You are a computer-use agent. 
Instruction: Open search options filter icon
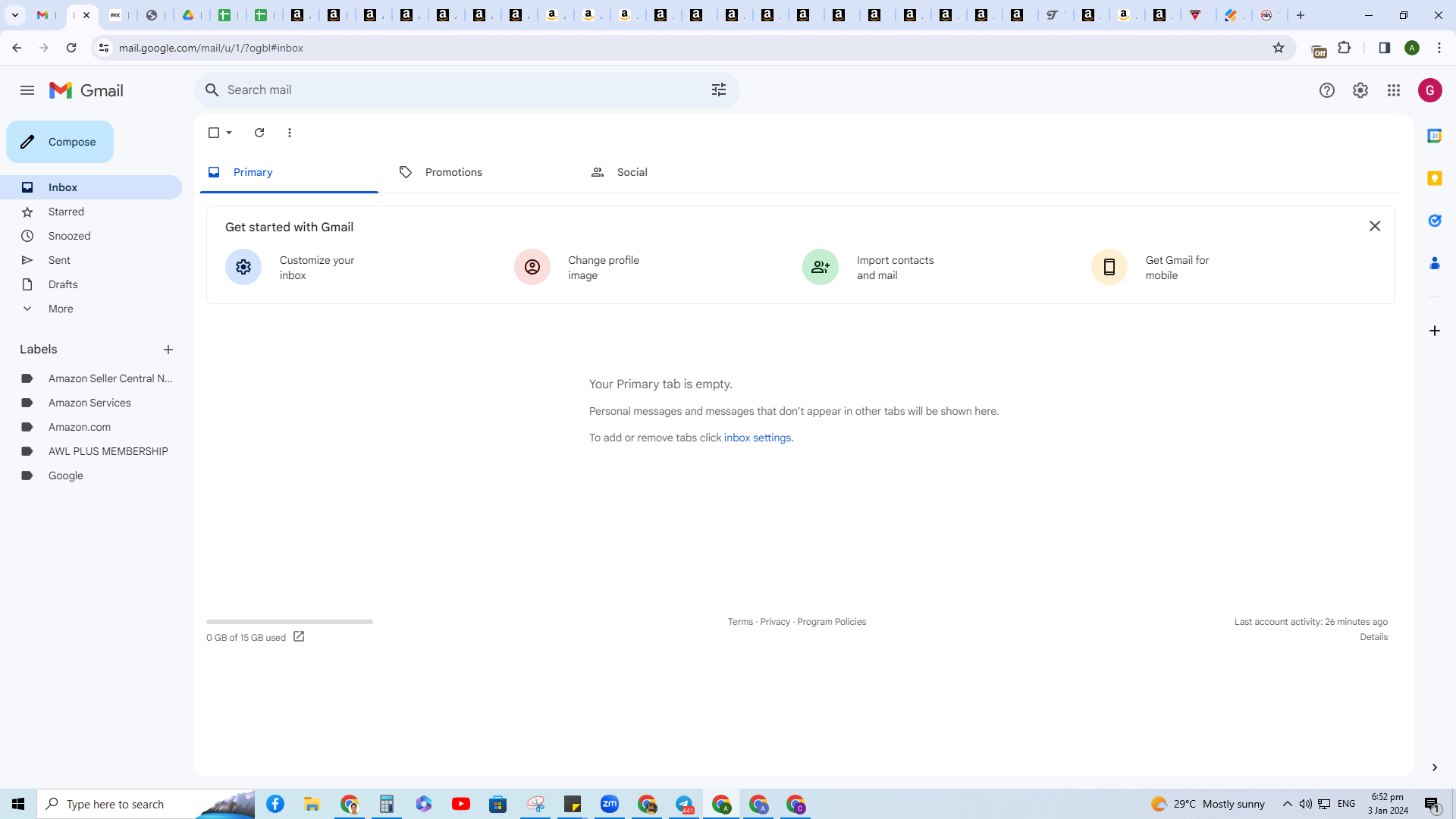(x=719, y=90)
